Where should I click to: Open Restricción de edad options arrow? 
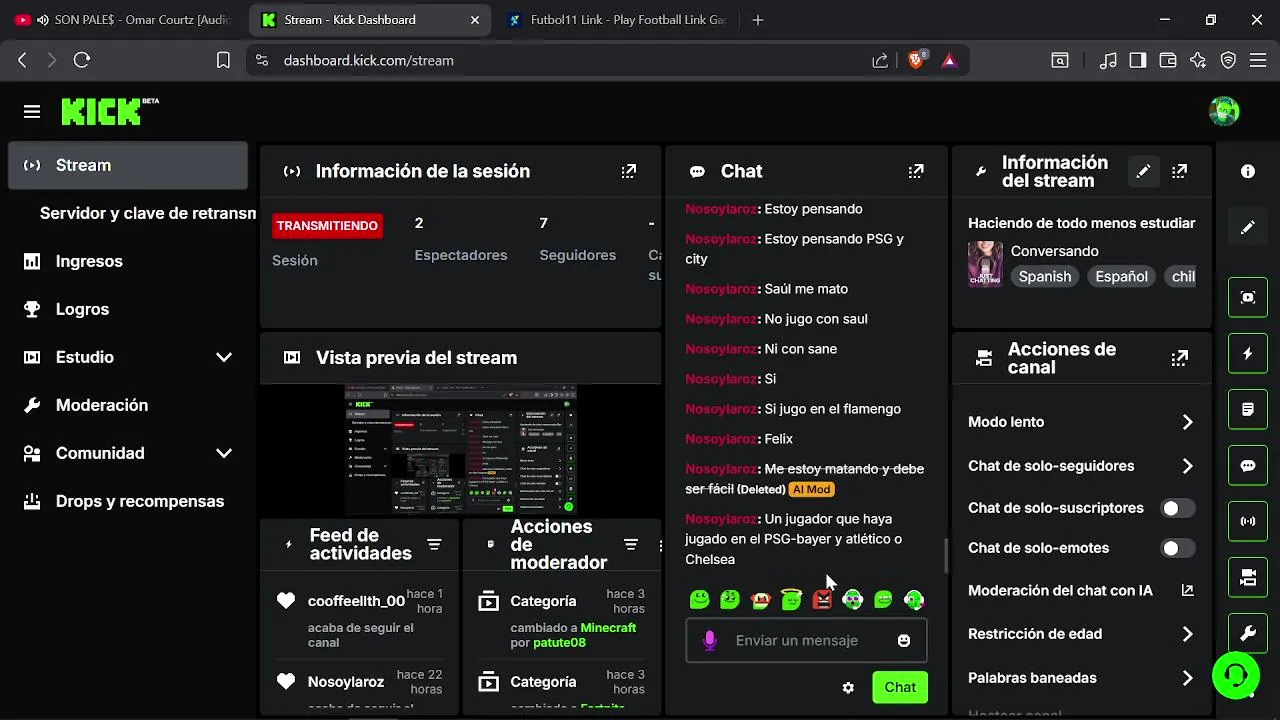(1187, 634)
